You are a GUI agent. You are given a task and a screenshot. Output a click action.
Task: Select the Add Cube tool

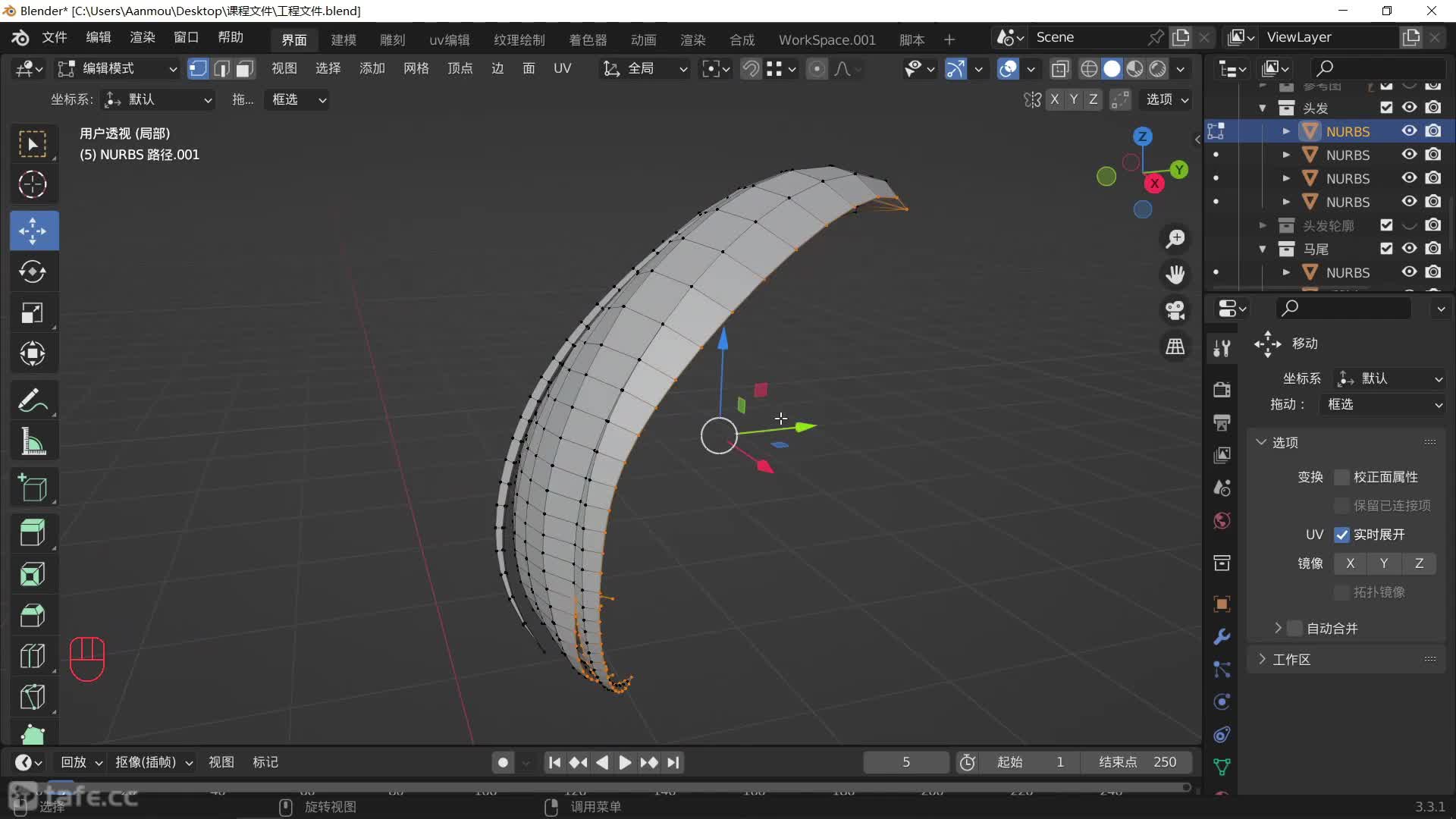click(33, 488)
